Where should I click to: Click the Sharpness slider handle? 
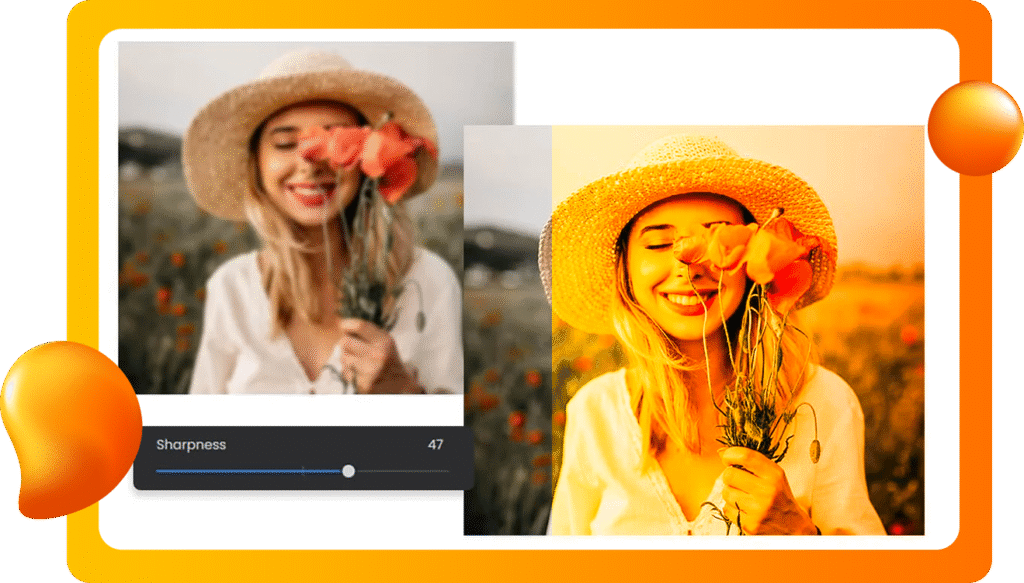tap(348, 471)
